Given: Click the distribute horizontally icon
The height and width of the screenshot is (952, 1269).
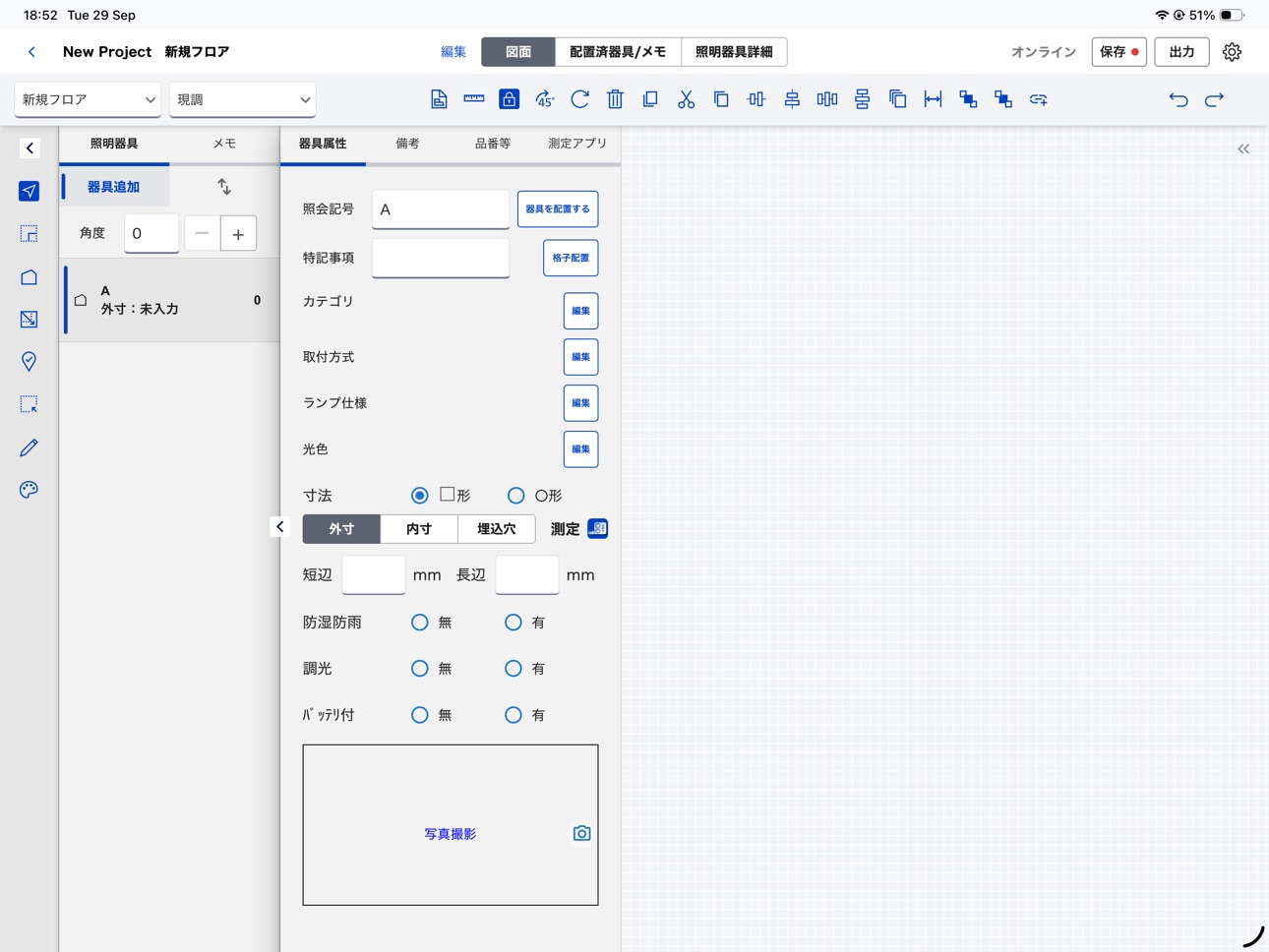Looking at the screenshot, I should [827, 99].
